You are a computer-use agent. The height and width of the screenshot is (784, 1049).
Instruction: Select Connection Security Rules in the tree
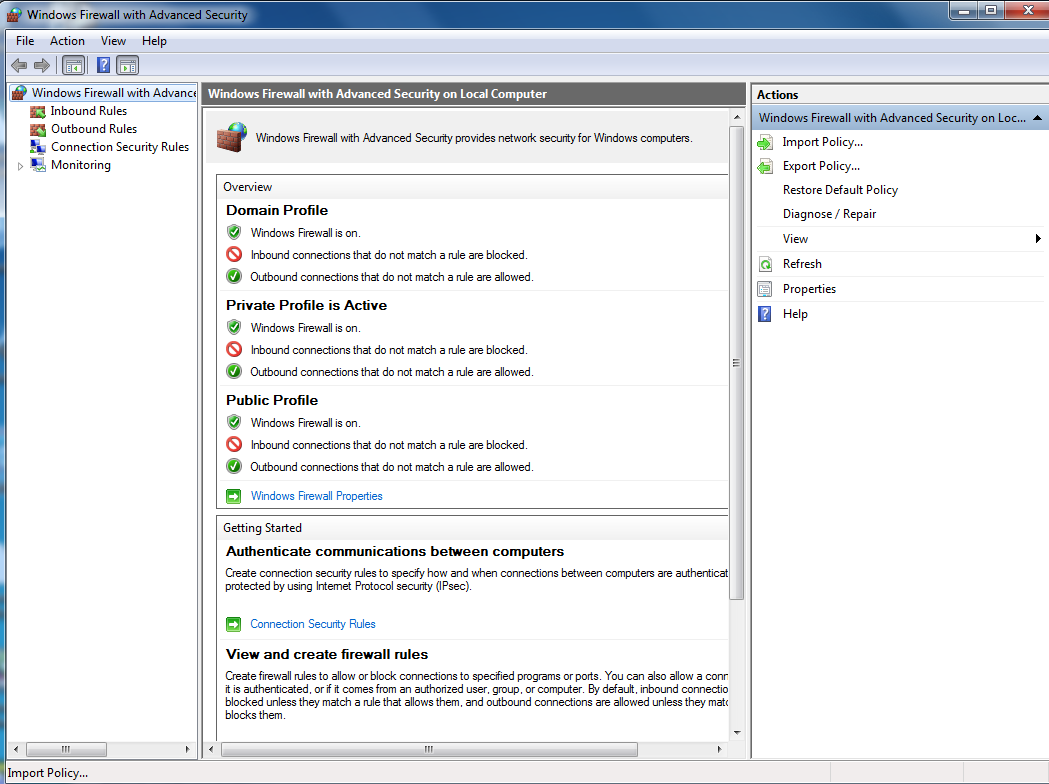(120, 147)
